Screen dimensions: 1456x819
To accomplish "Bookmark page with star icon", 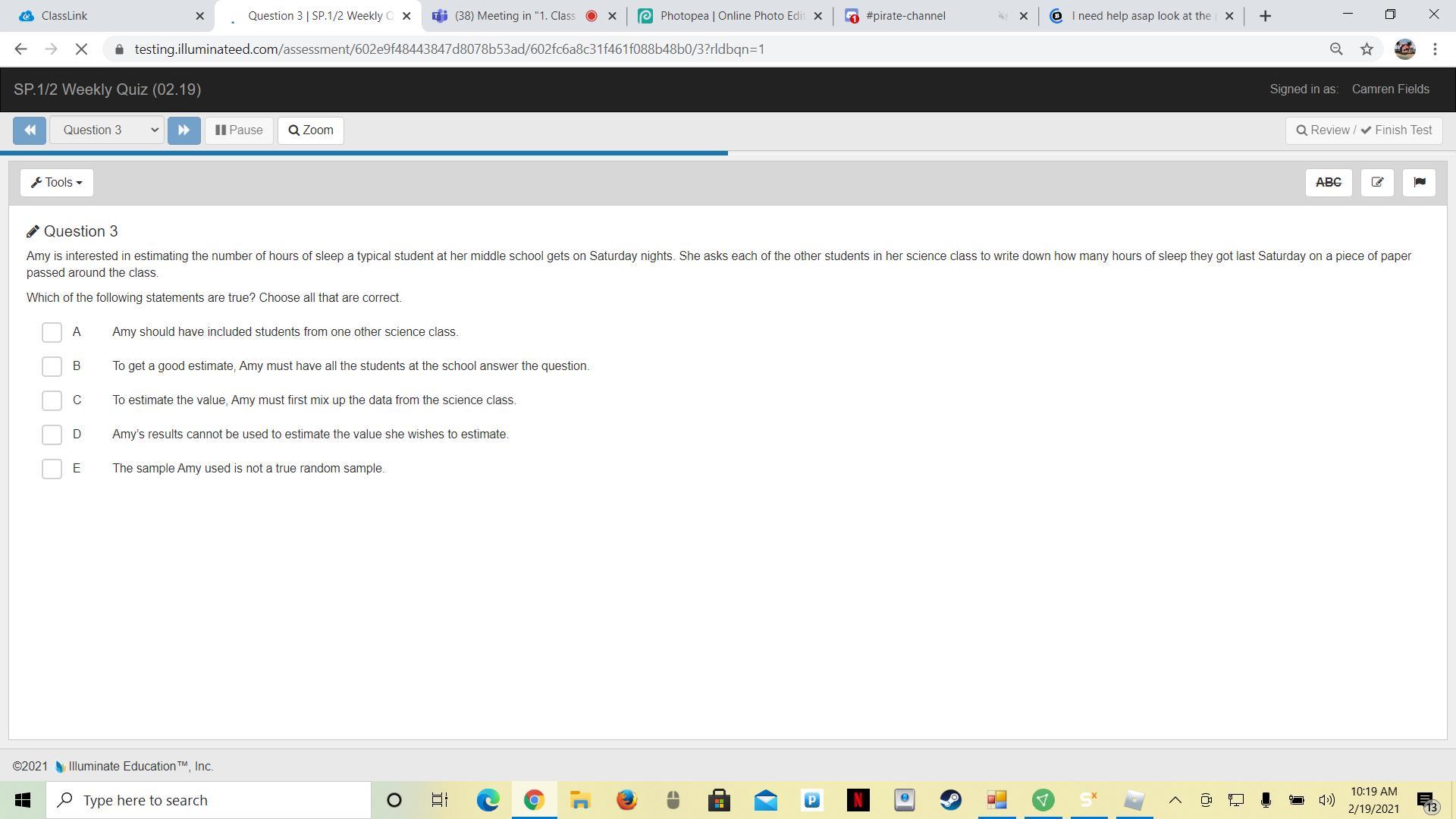I will tap(1367, 49).
